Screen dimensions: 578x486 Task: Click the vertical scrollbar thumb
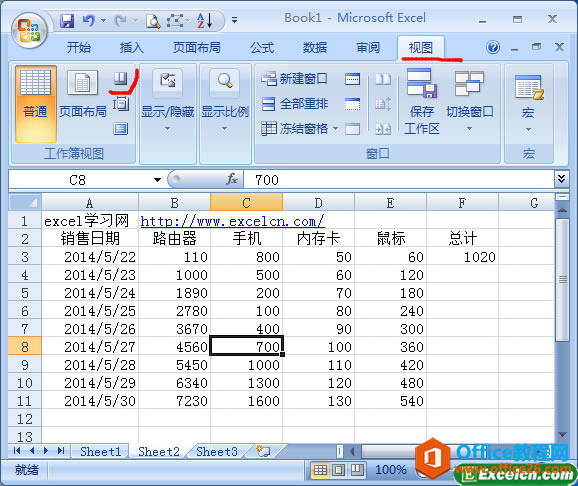pyautogui.click(x=562, y=280)
